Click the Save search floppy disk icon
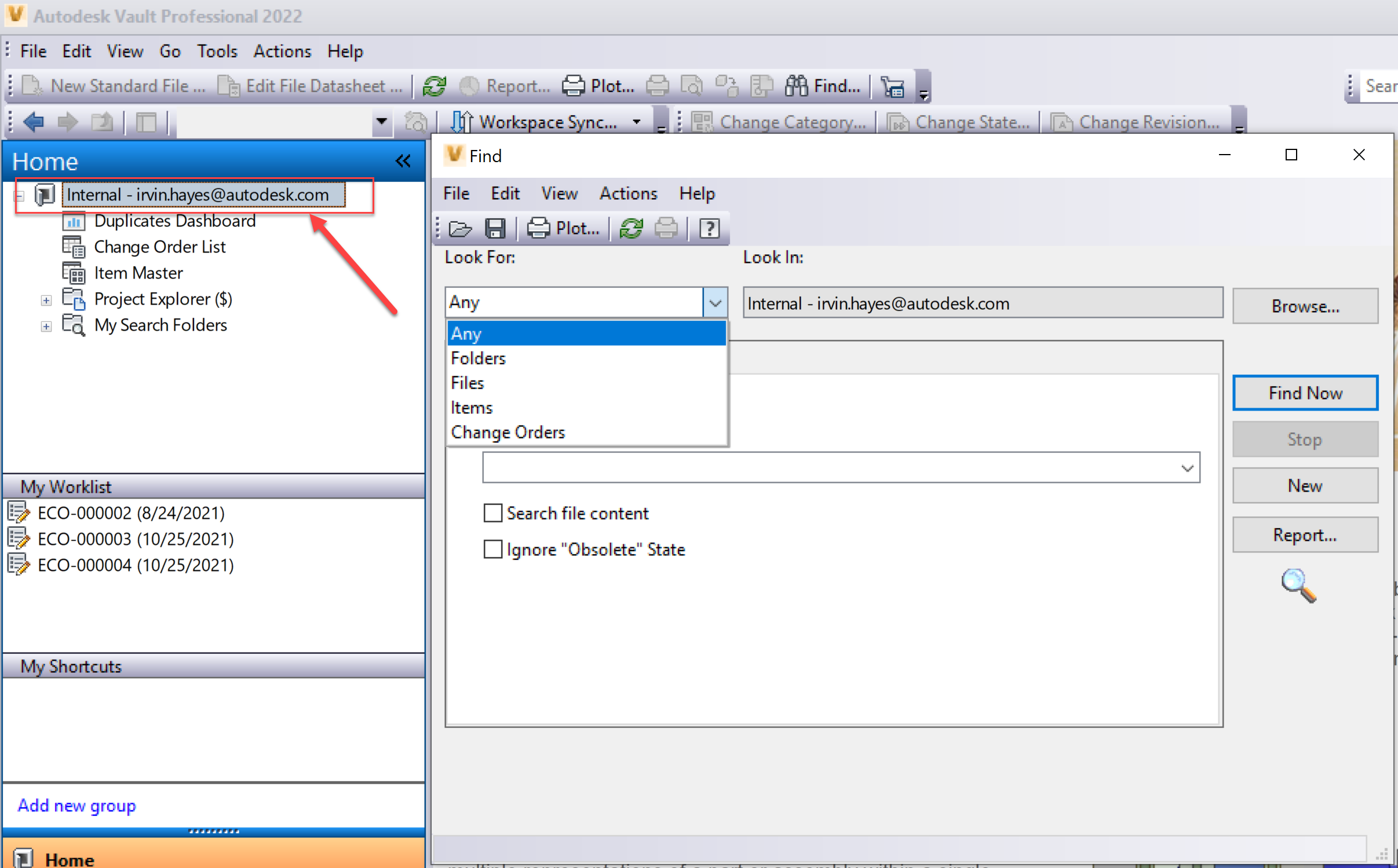Screen dimensions: 1398x868 click(495, 228)
